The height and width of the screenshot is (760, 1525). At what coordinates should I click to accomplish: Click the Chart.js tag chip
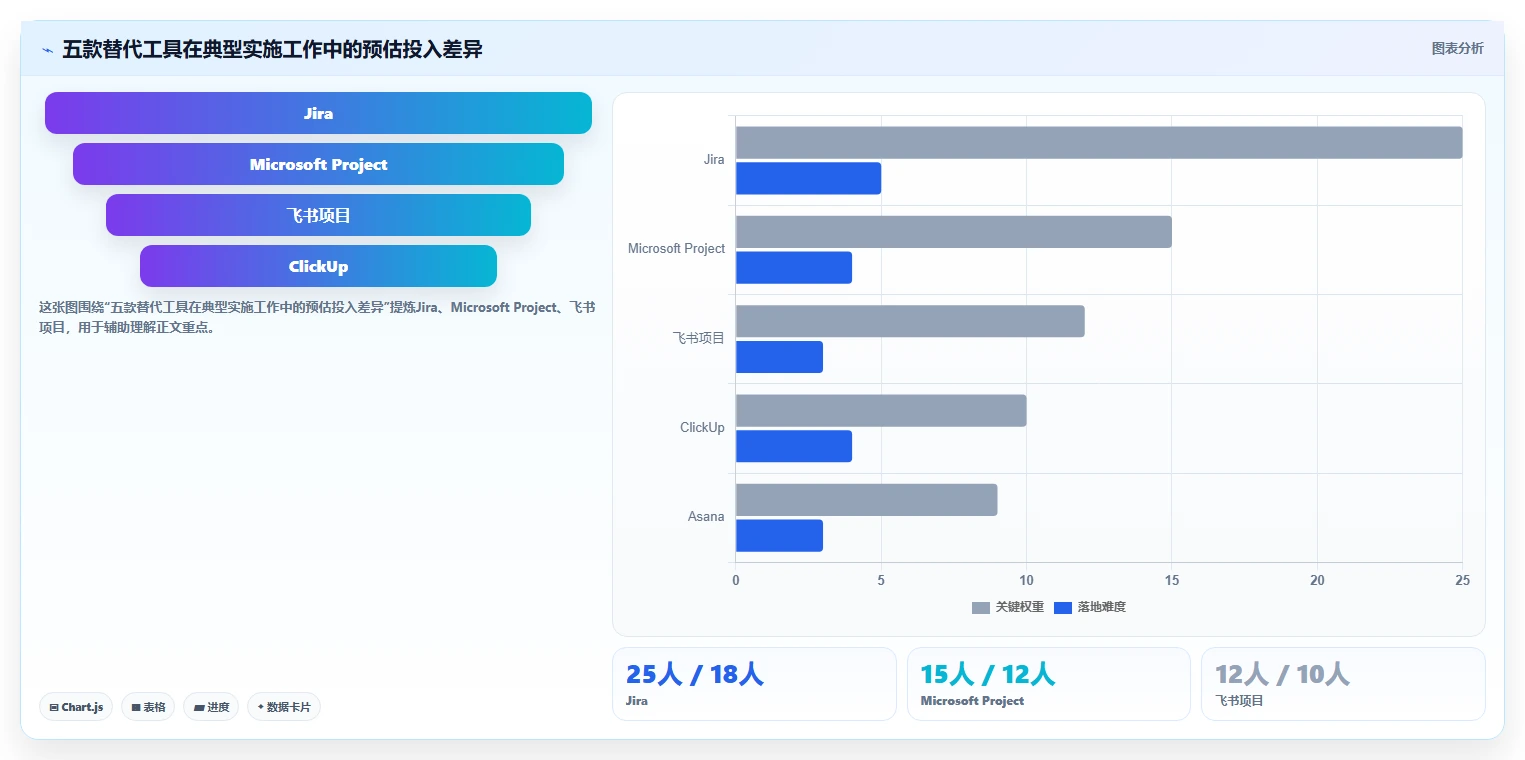(76, 707)
